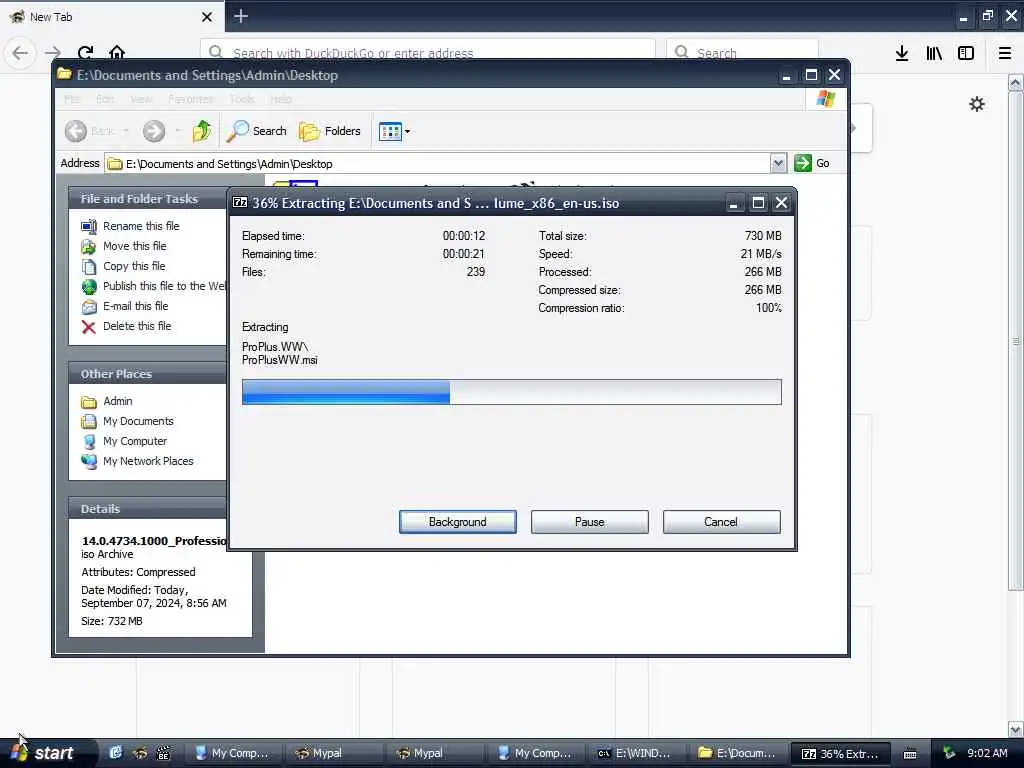Click the Explorer Forward arrow icon
This screenshot has width=1024, height=768.
point(153,131)
